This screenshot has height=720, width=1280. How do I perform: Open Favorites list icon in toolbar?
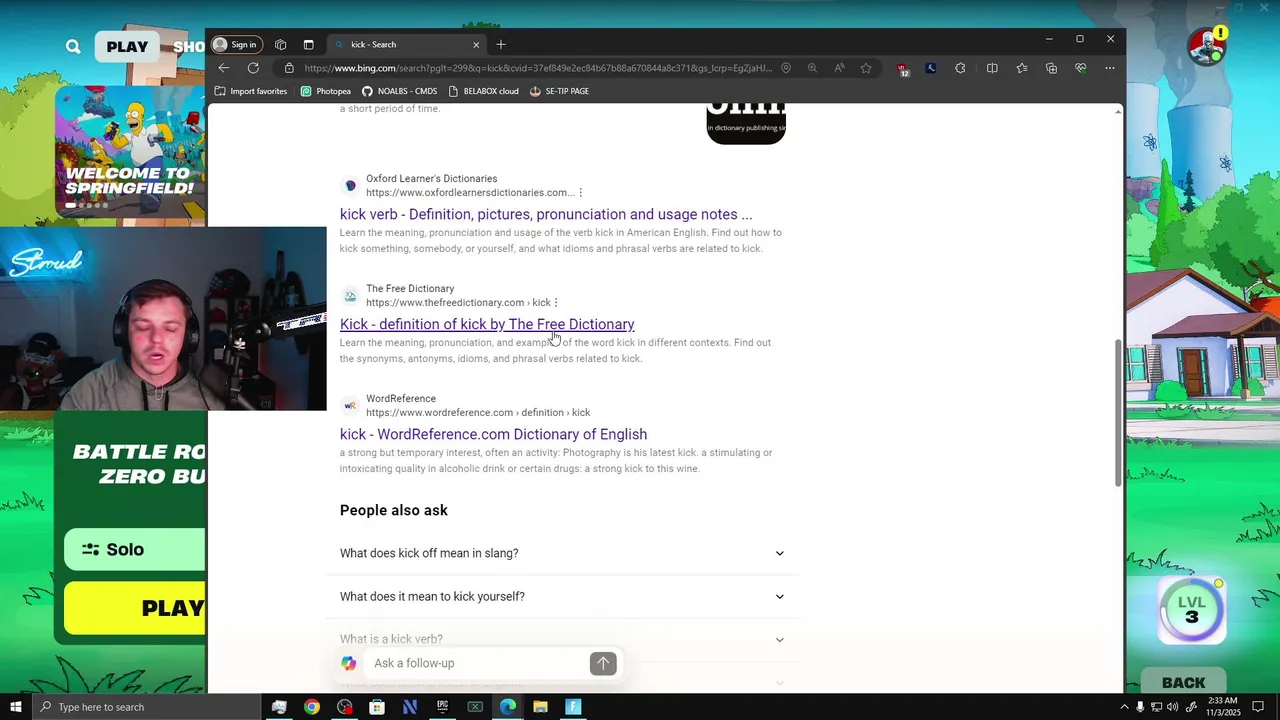pos(1022,68)
